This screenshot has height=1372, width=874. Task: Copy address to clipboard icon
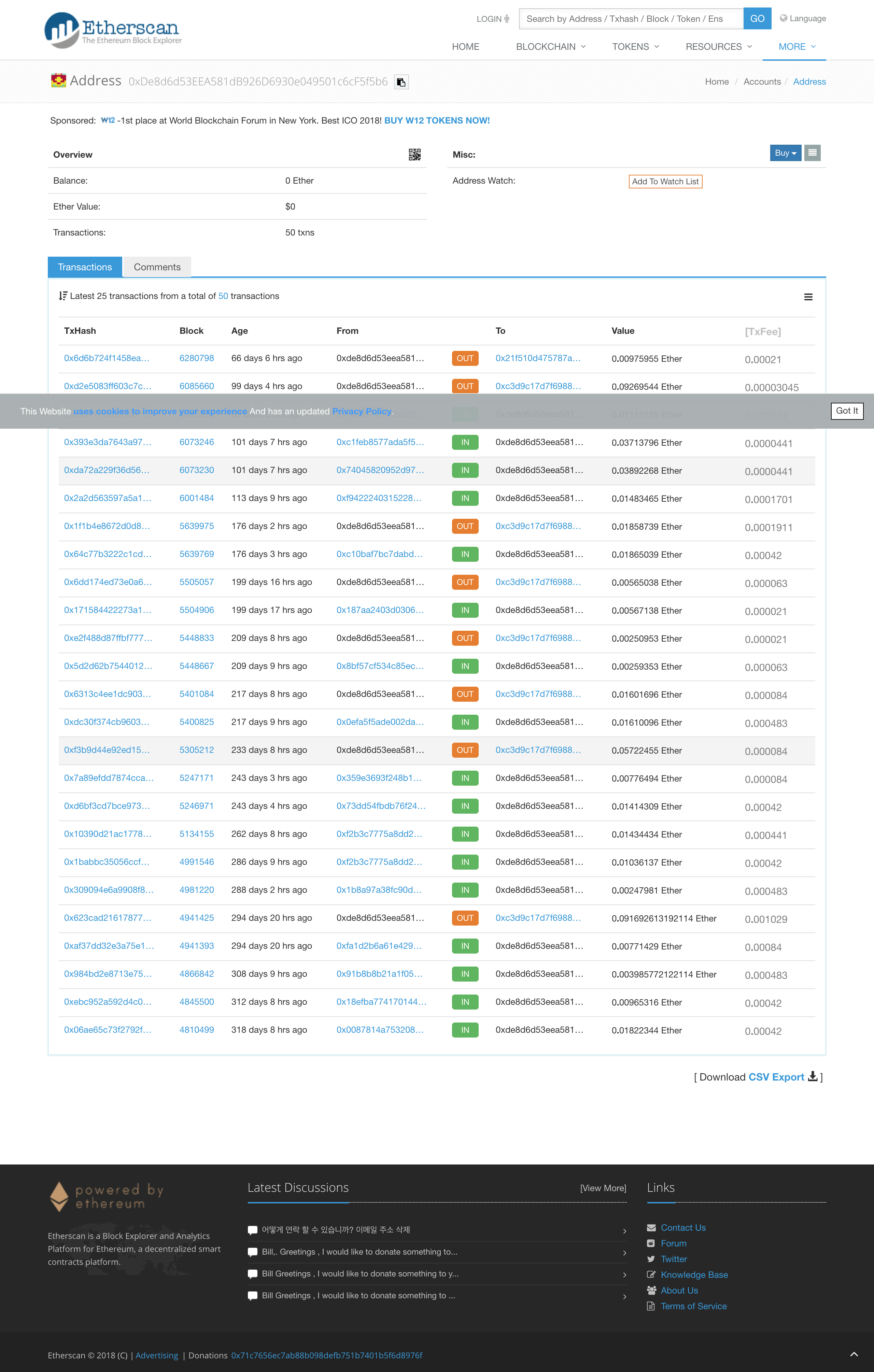[x=401, y=82]
